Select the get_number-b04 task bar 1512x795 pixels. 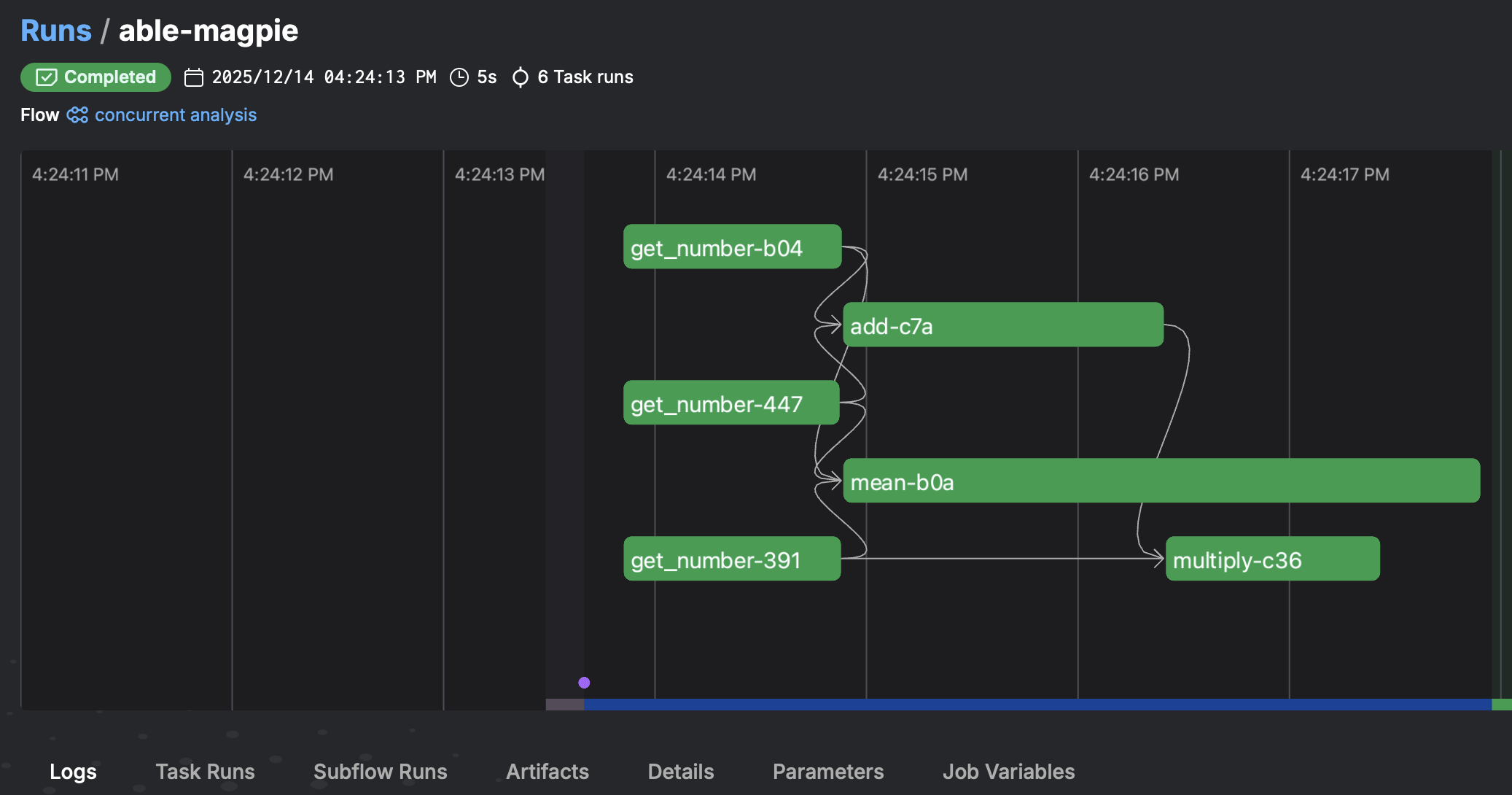(732, 247)
